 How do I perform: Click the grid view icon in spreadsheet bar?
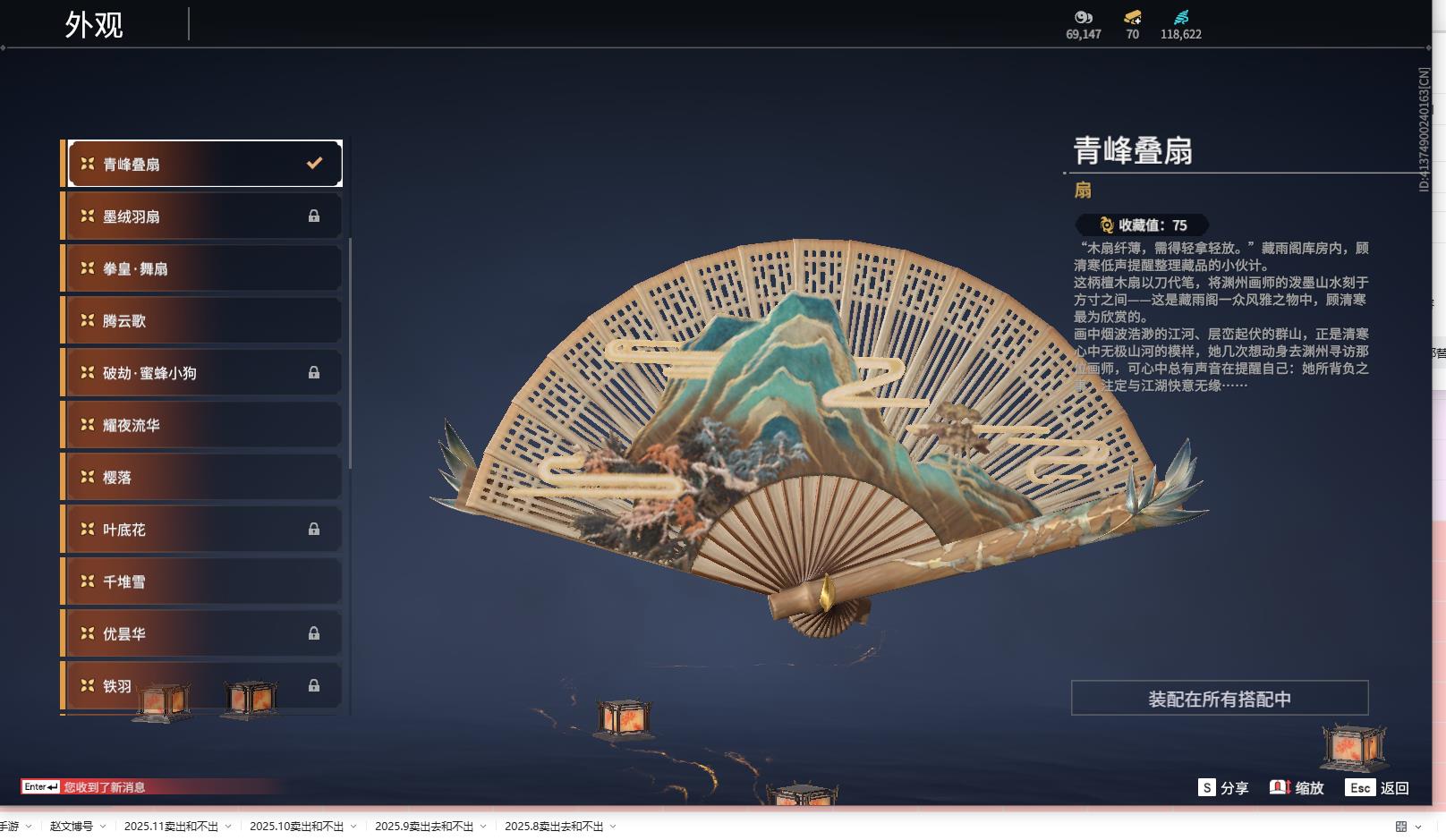[x=1401, y=827]
